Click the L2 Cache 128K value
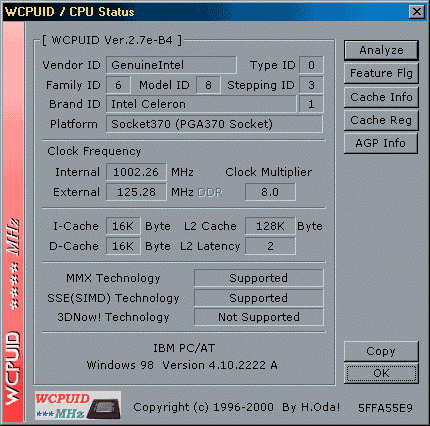This screenshot has width=430, height=426. (x=270, y=226)
